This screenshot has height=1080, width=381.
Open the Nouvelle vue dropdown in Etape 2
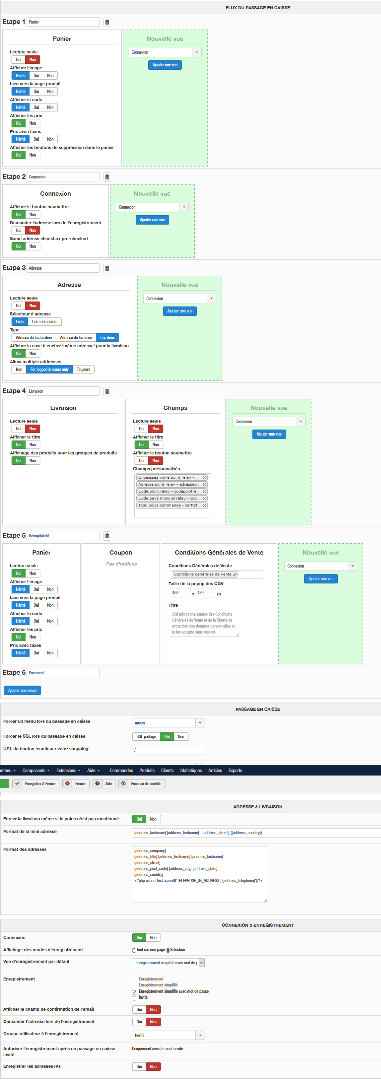pos(152,207)
